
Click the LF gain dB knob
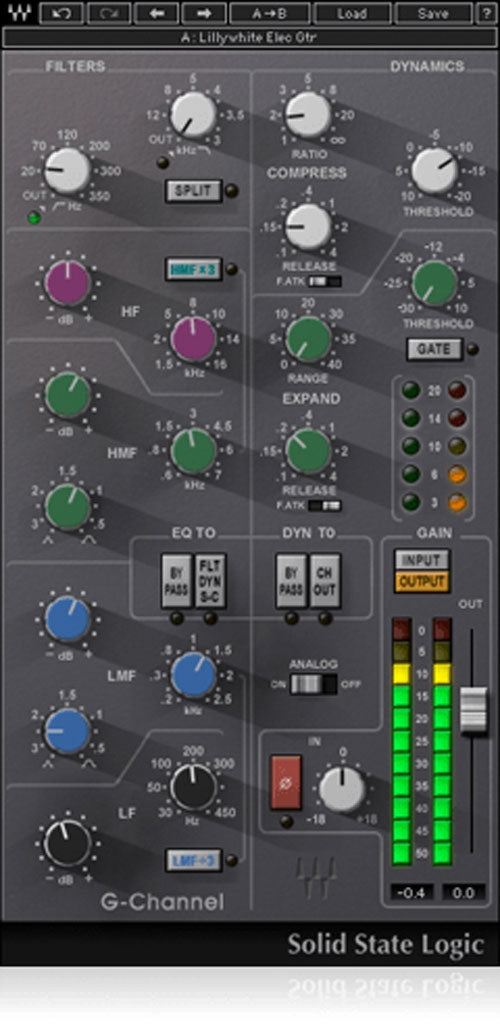68,843
